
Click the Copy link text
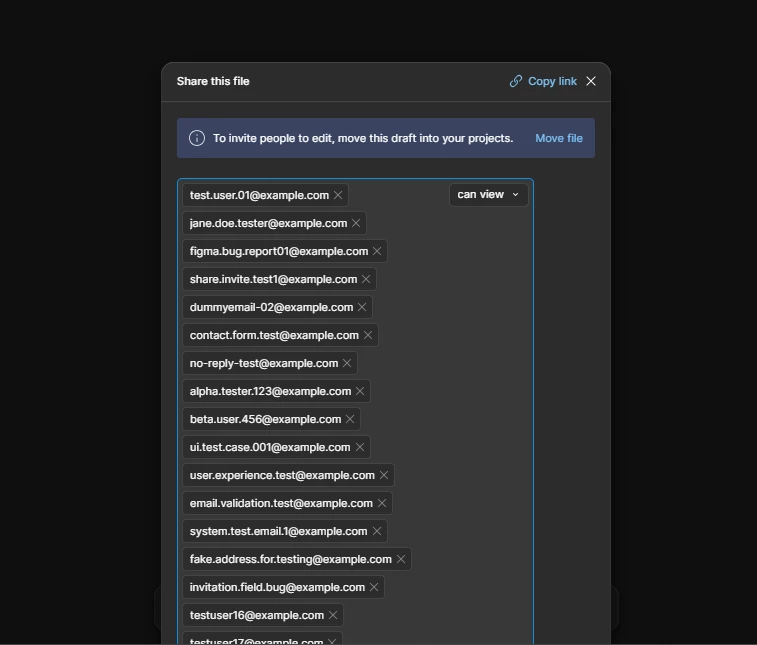[x=552, y=81]
